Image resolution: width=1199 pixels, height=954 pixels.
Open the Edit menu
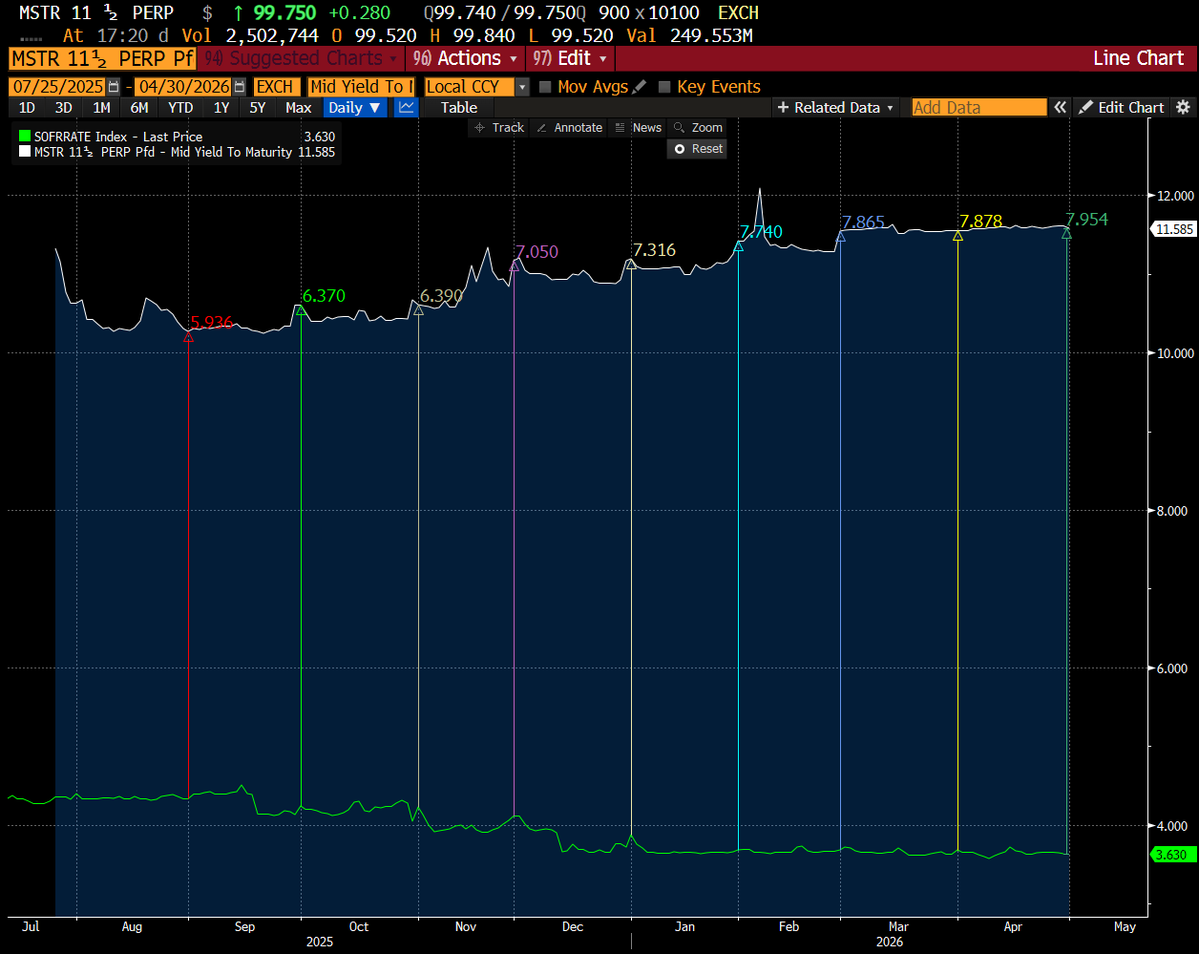570,58
